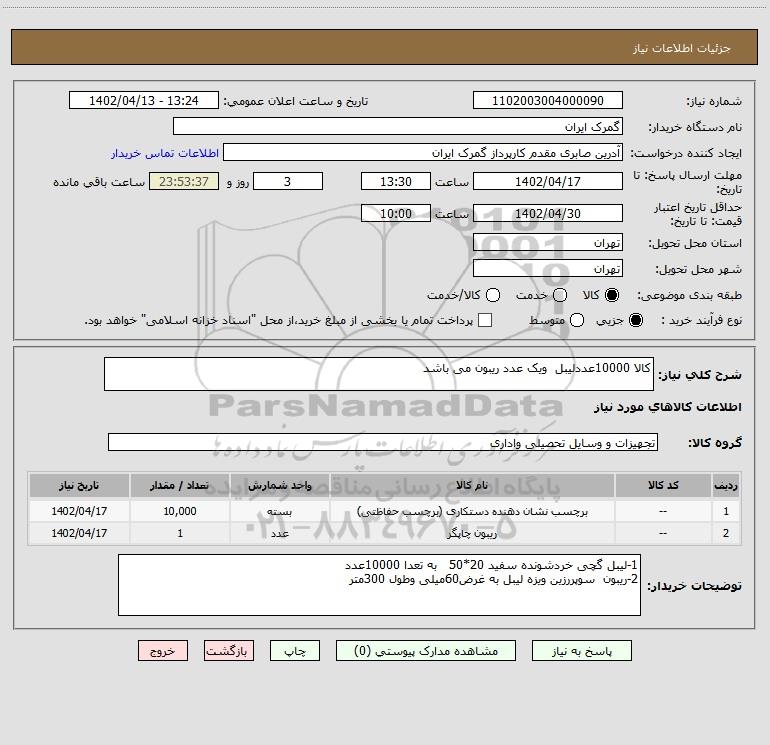Click the بازگشت back button
The image size is (770, 745).
coord(229,651)
